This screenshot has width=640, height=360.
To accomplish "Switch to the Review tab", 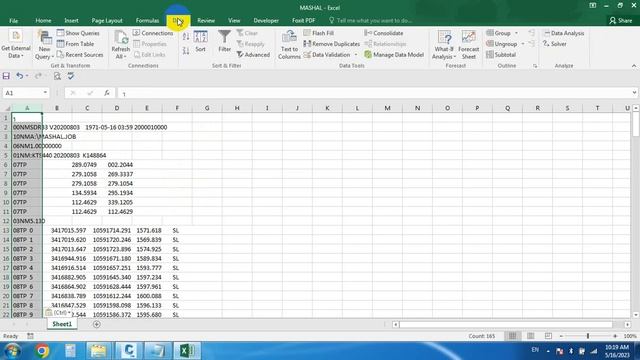I will tap(206, 20).
